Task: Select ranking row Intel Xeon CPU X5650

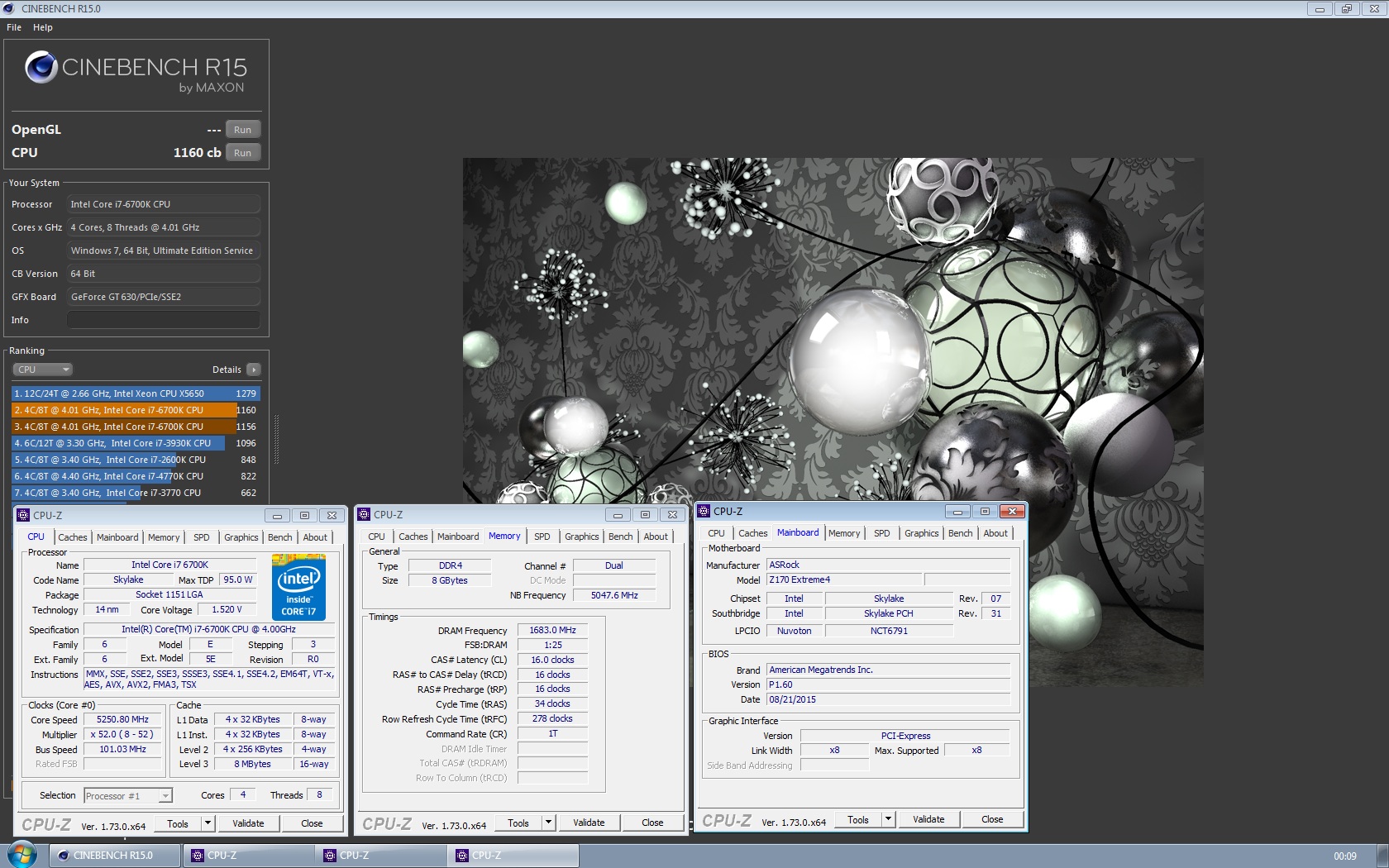Action: click(x=136, y=393)
